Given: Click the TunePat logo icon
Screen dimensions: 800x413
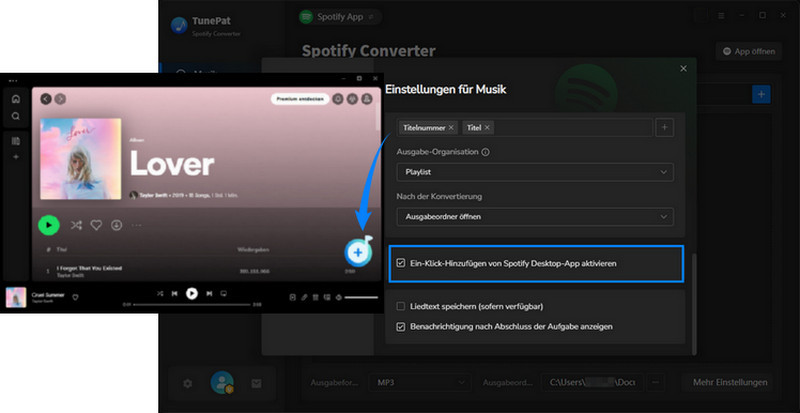Looking at the screenshot, I should click(179, 26).
